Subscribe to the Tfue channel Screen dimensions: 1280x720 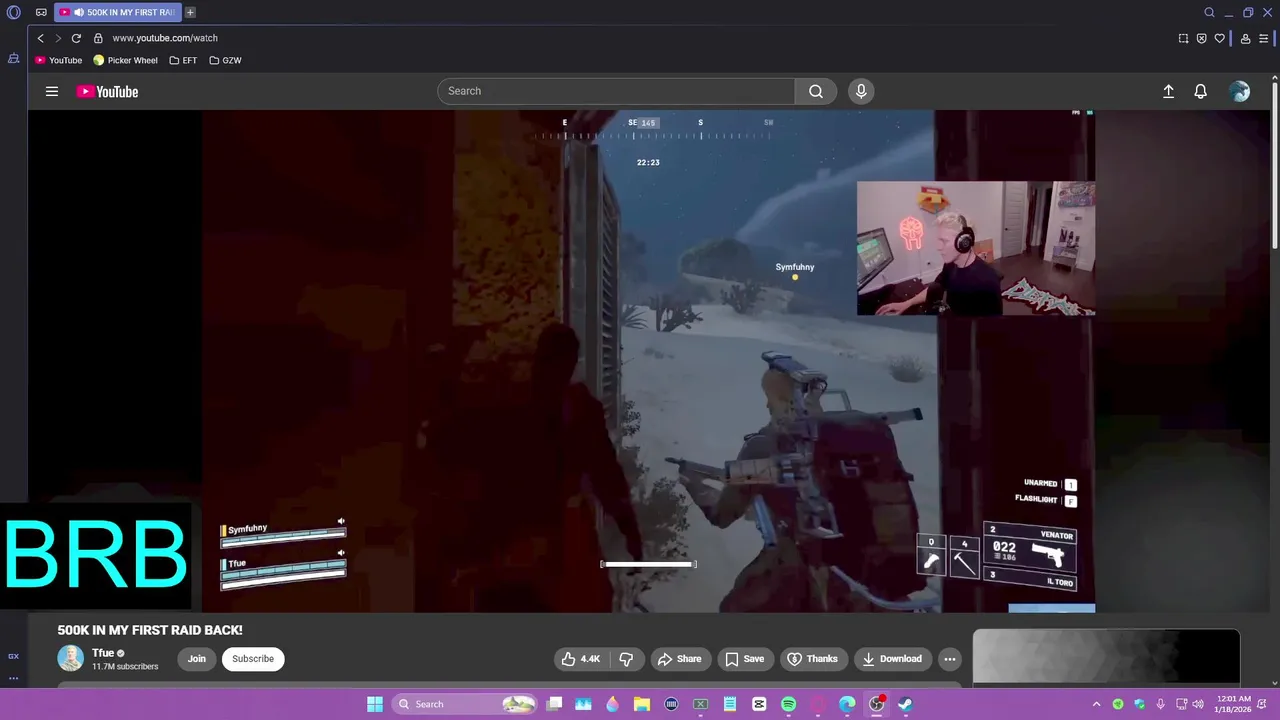coord(253,659)
